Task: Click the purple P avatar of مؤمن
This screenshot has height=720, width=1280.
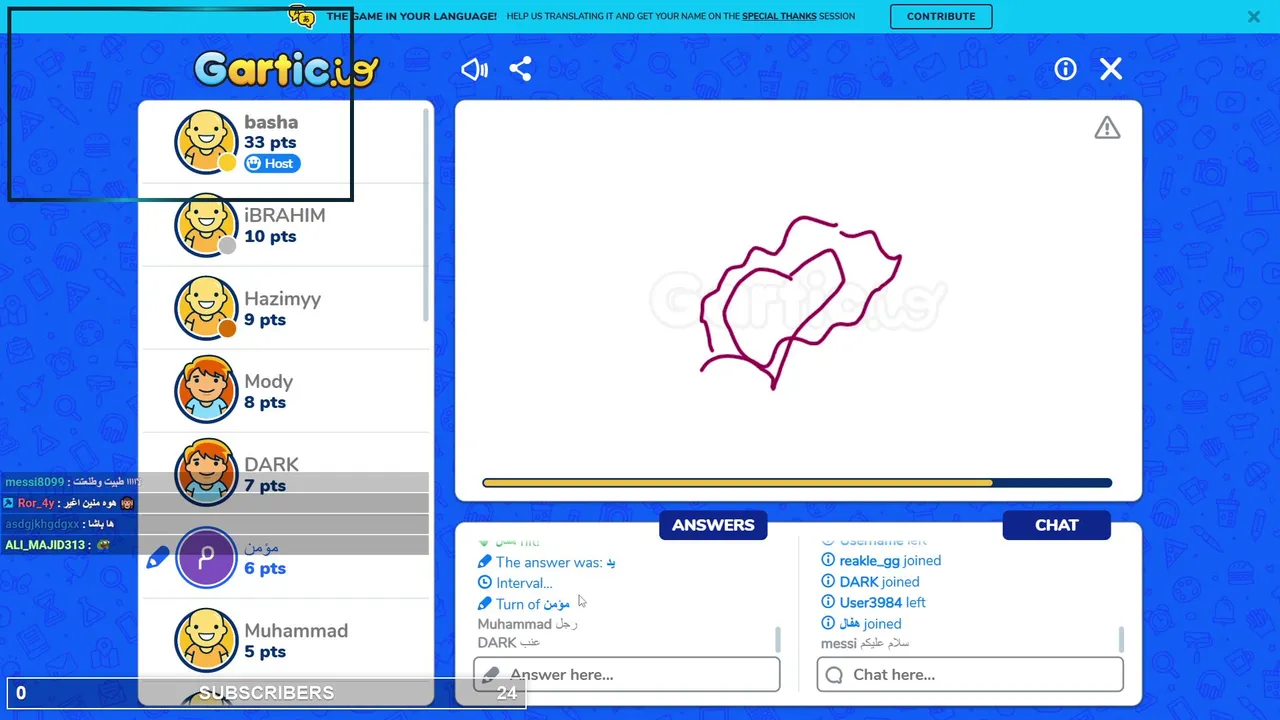Action: click(x=206, y=557)
